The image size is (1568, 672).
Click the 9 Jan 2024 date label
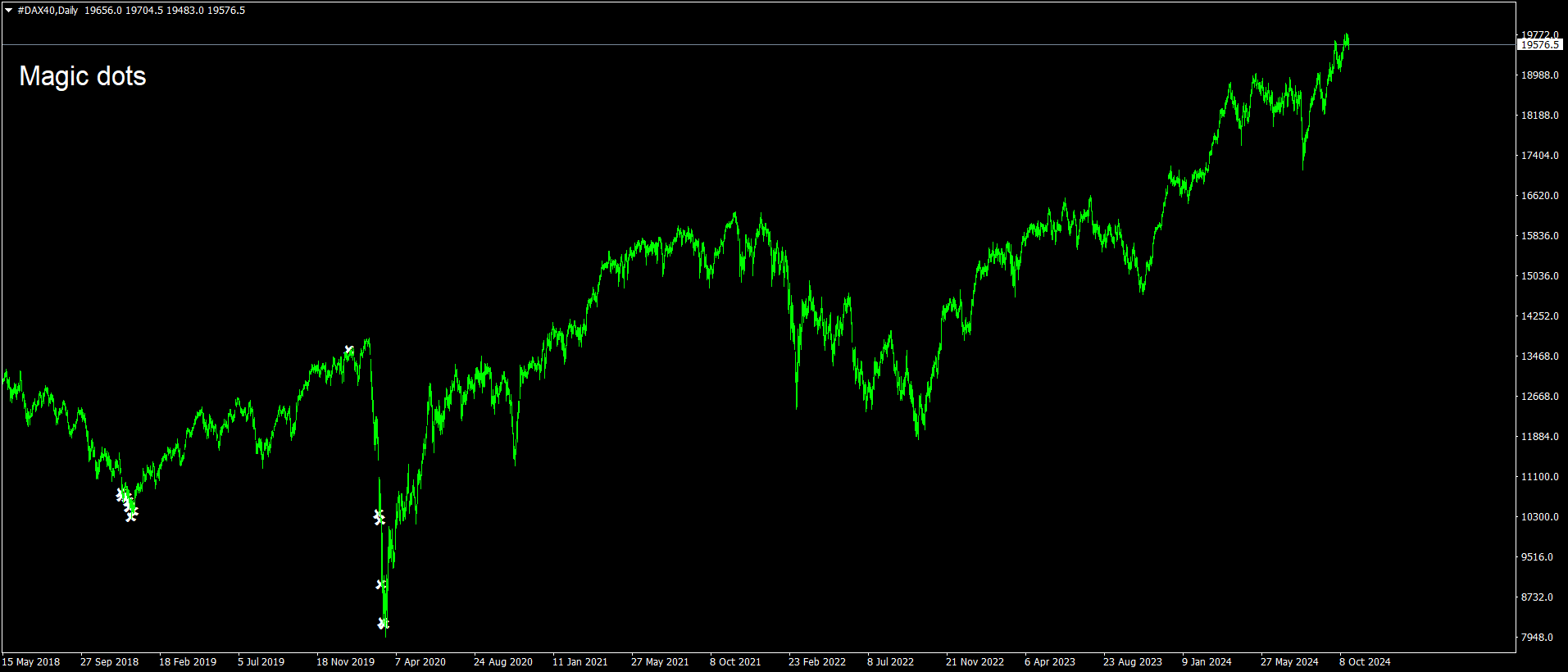tap(1207, 662)
